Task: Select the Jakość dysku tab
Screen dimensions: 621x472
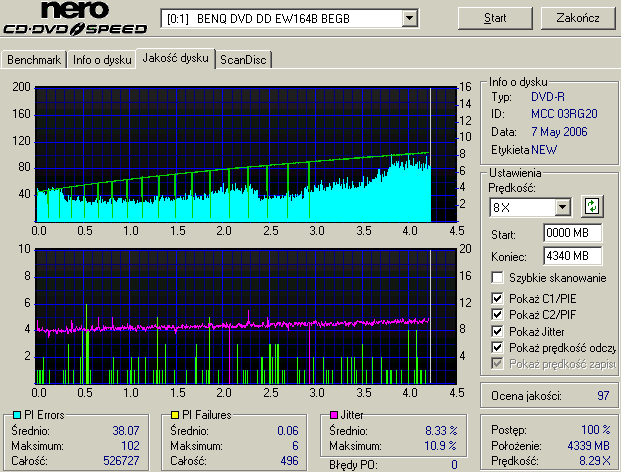Action: coord(175,58)
